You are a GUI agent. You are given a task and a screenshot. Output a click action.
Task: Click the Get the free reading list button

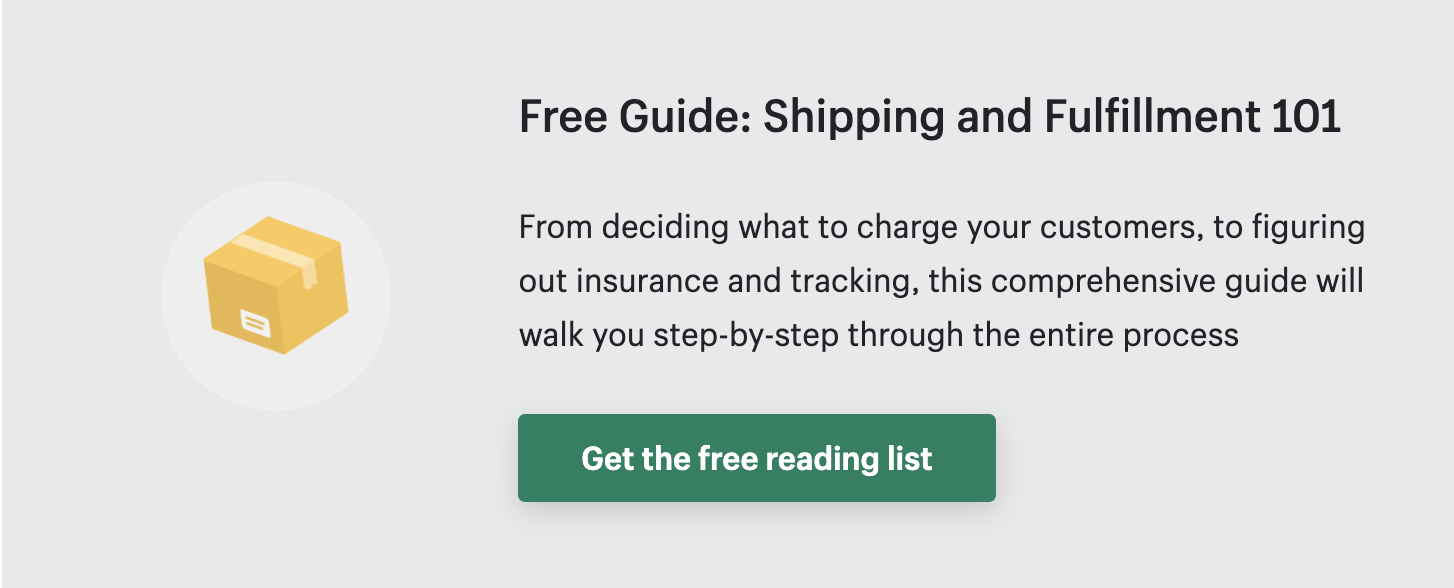point(757,458)
